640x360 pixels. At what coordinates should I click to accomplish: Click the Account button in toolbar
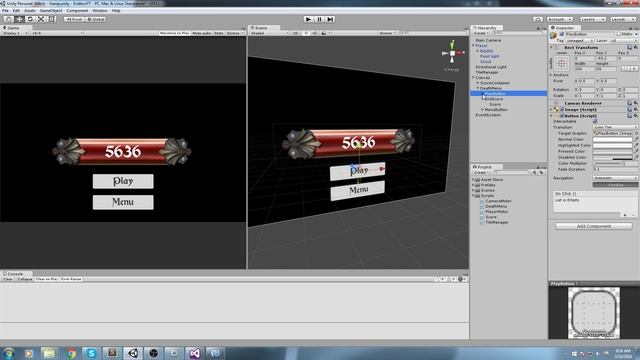coord(560,19)
